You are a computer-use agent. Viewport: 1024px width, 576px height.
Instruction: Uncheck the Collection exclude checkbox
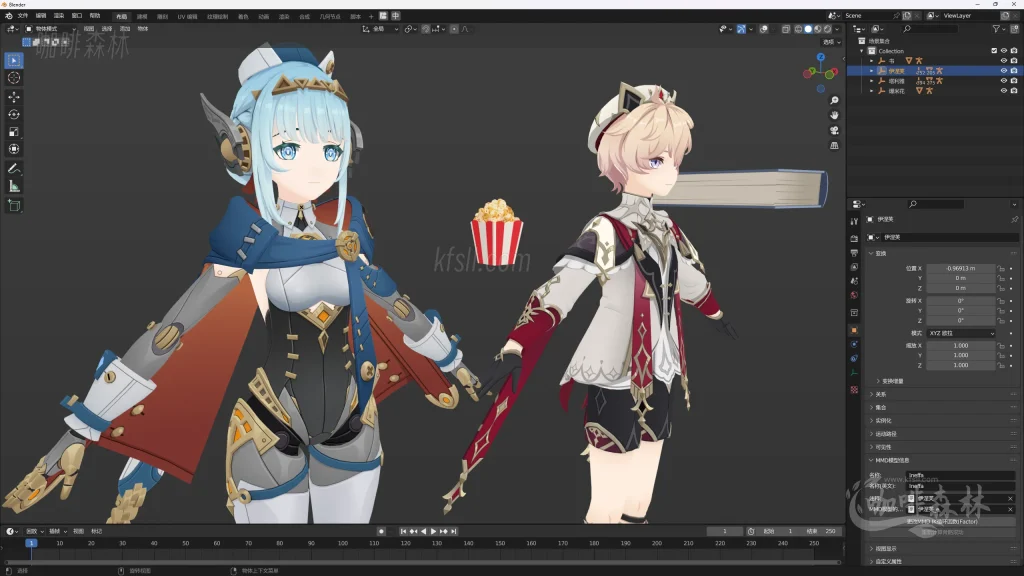(994, 51)
